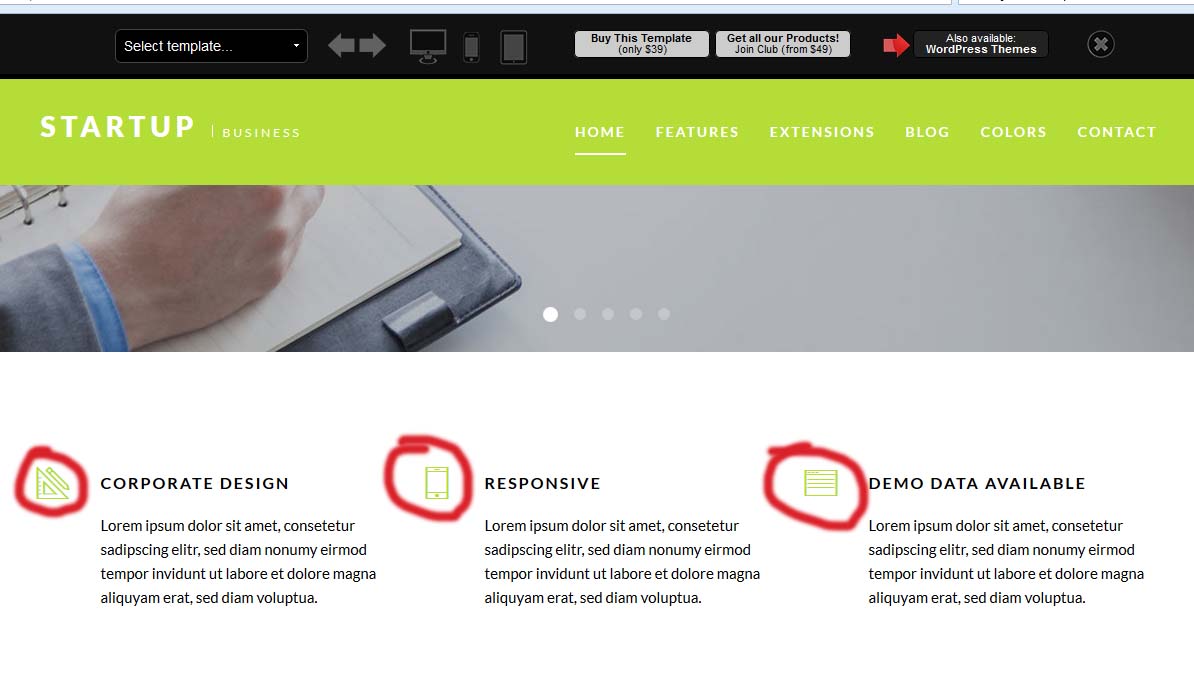Switch to desktop monitor preview
Image resolution: width=1194 pixels, height=693 pixels.
pos(428,46)
